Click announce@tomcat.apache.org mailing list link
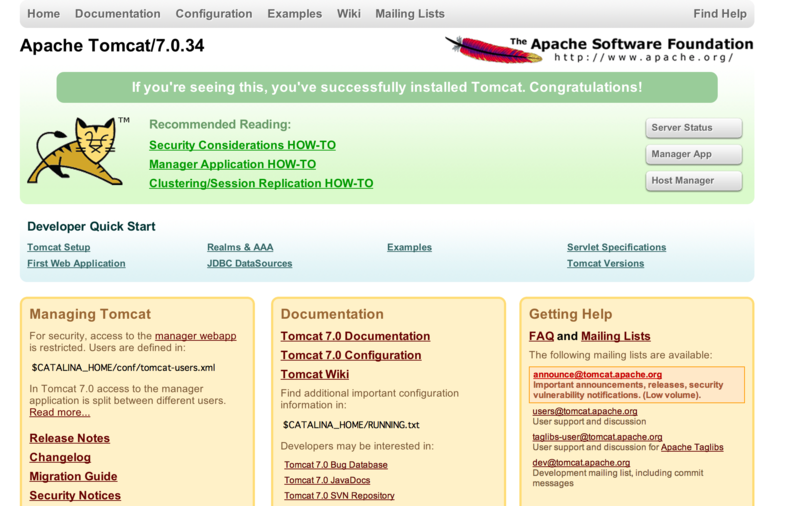 click(597, 374)
